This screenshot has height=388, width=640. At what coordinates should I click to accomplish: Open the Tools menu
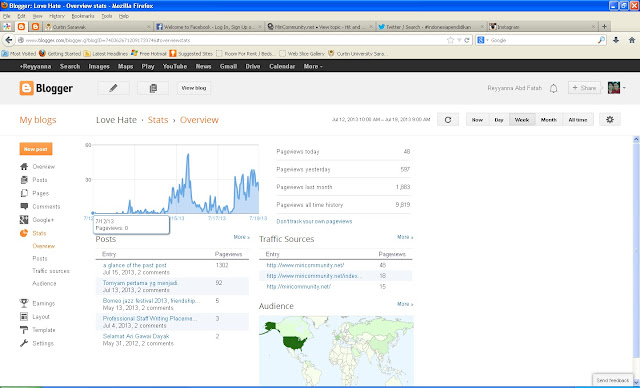pyautogui.click(x=107, y=16)
